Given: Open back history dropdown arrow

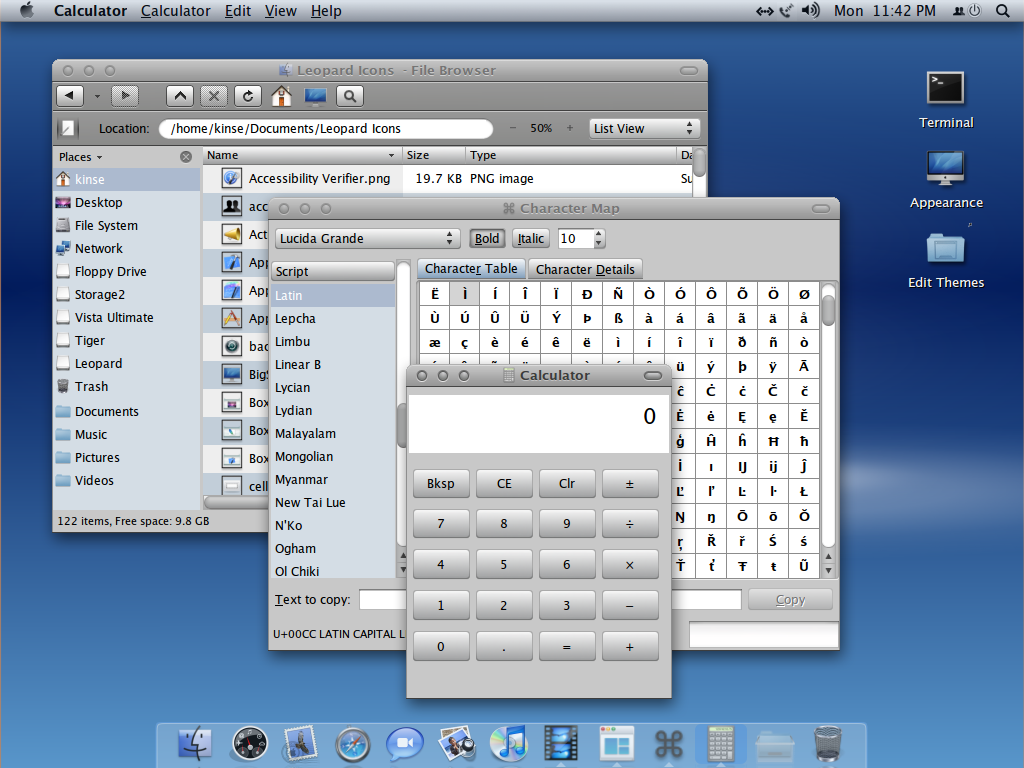Looking at the screenshot, I should point(97,97).
